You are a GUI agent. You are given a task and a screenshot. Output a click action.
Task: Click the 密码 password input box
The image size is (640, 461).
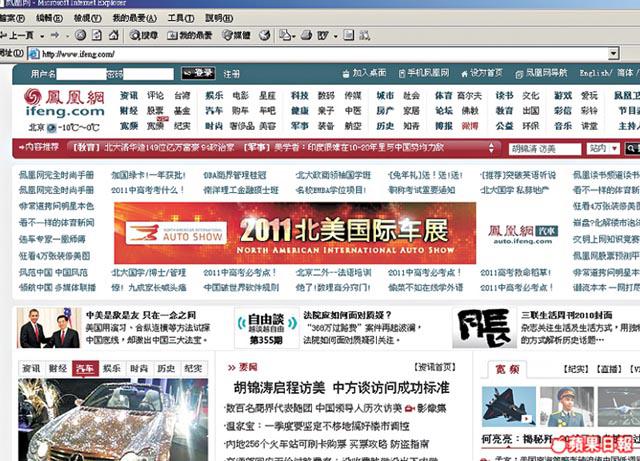coord(148,74)
